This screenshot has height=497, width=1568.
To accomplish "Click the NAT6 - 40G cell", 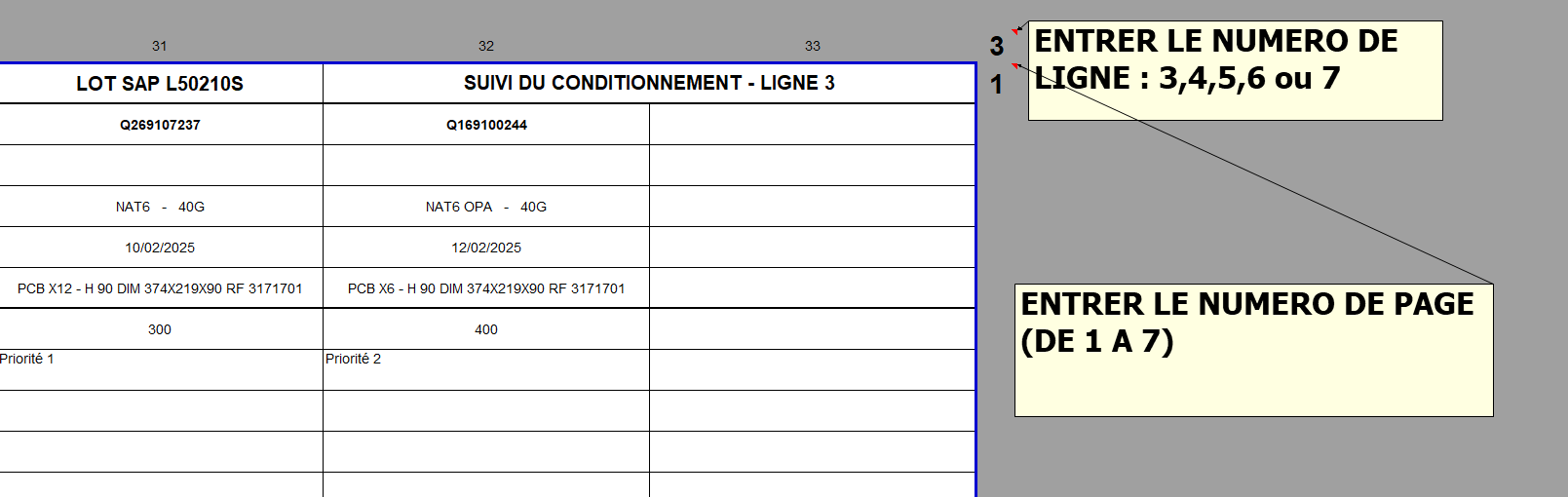I will click(160, 207).
